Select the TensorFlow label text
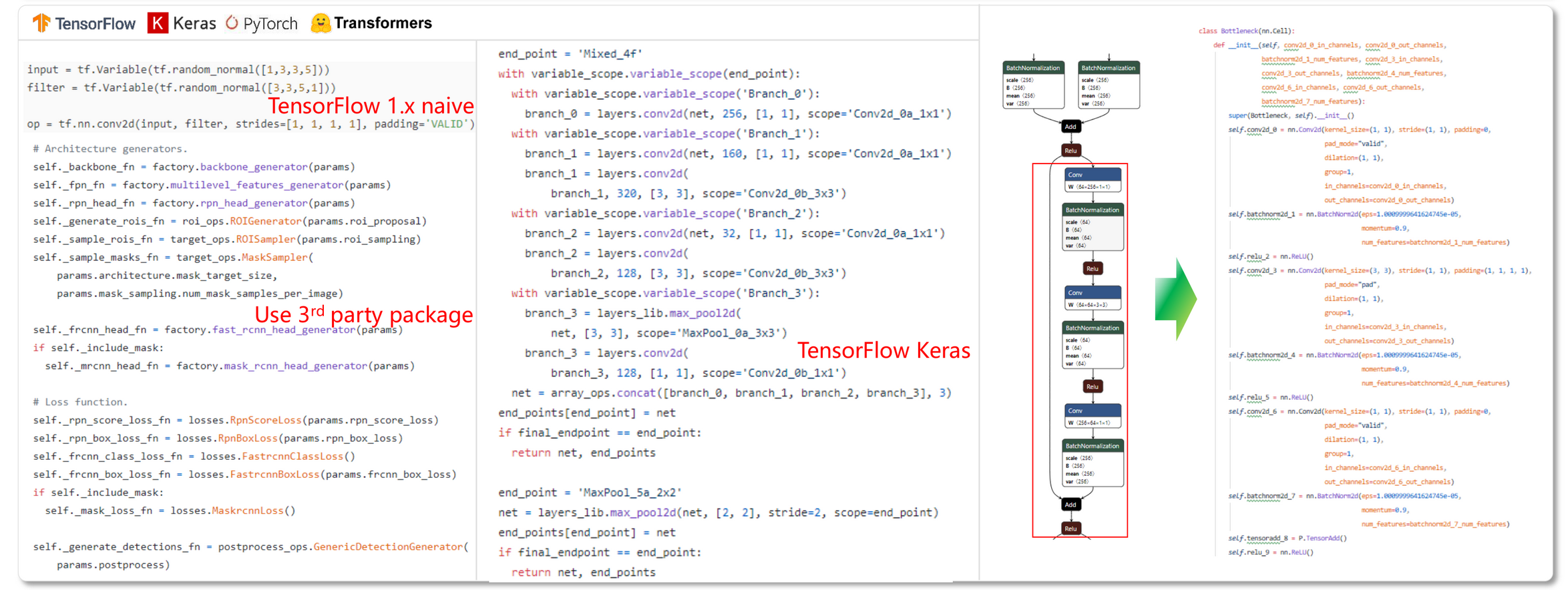 pyautogui.click(x=95, y=23)
